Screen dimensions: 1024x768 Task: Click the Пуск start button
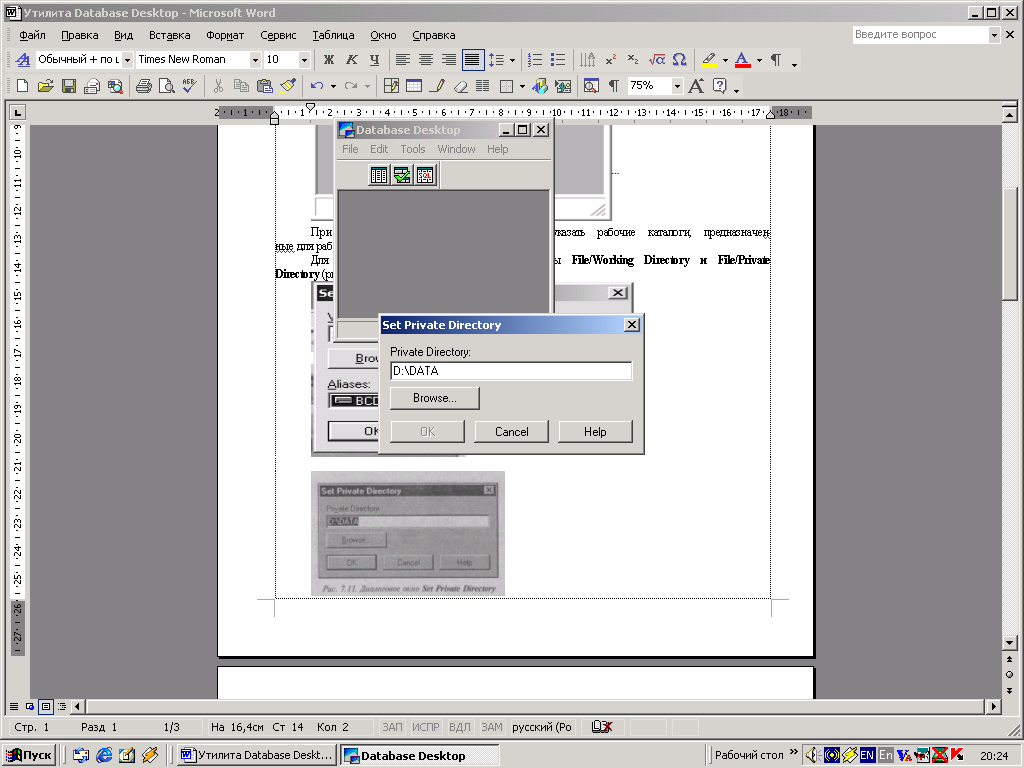[29, 755]
